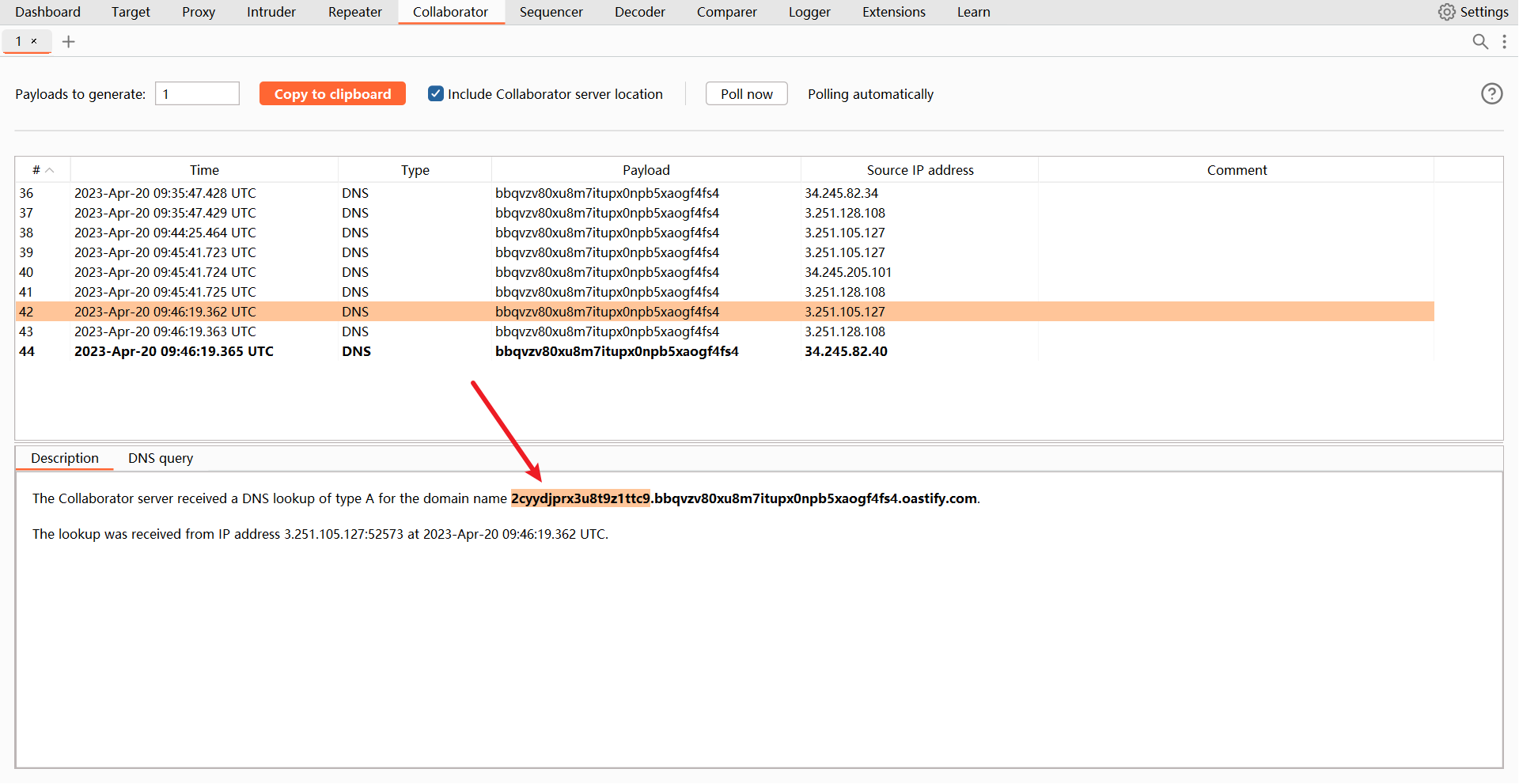Select the Description tab
1519x784 pixels.
click(x=65, y=458)
